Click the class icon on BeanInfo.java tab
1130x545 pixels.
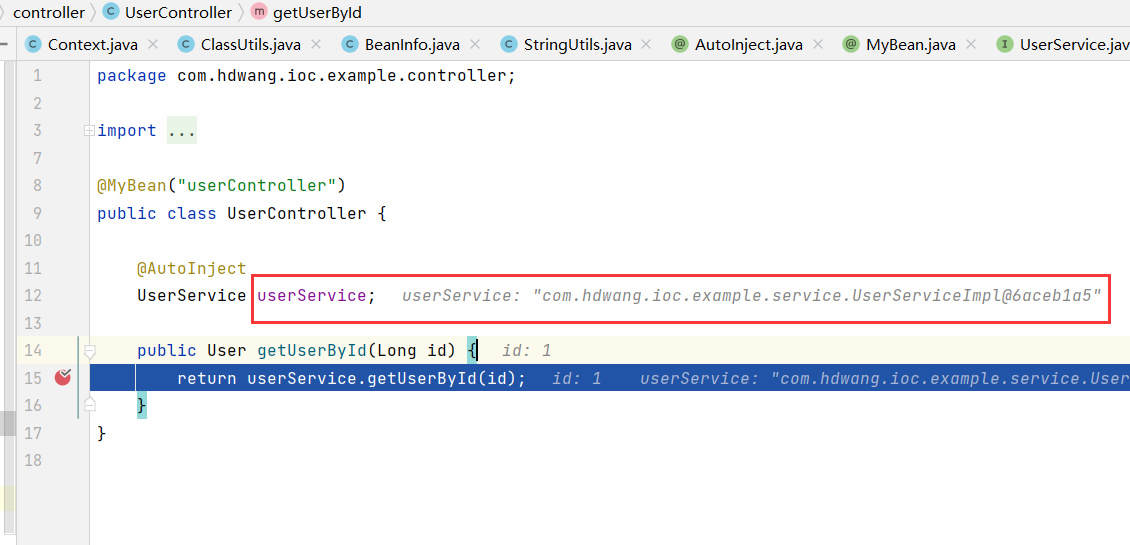tap(351, 45)
